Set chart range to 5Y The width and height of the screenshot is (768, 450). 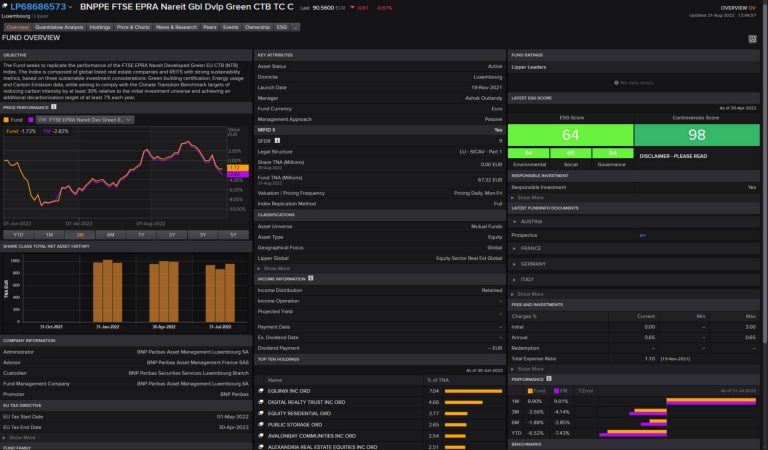coord(233,235)
